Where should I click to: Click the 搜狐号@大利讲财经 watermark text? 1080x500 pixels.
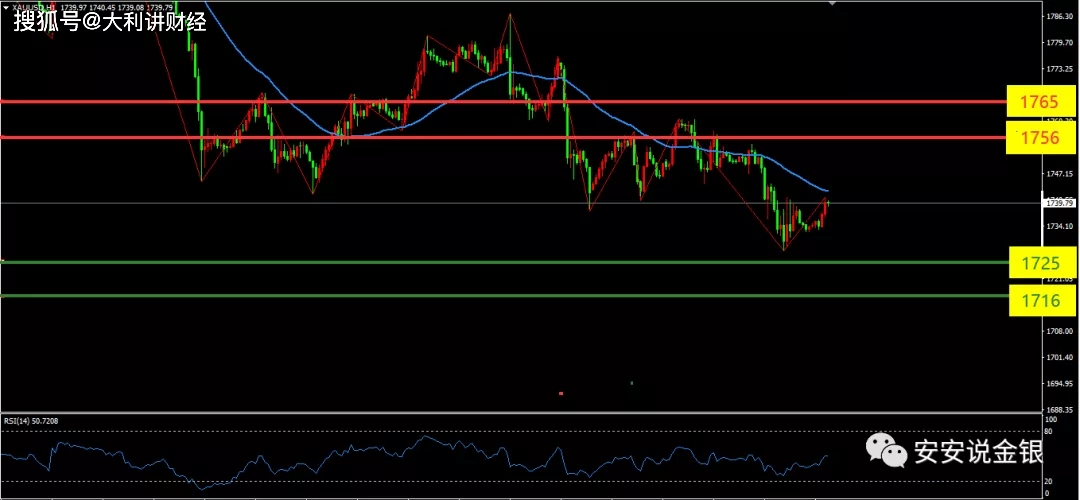[x=110, y=21]
